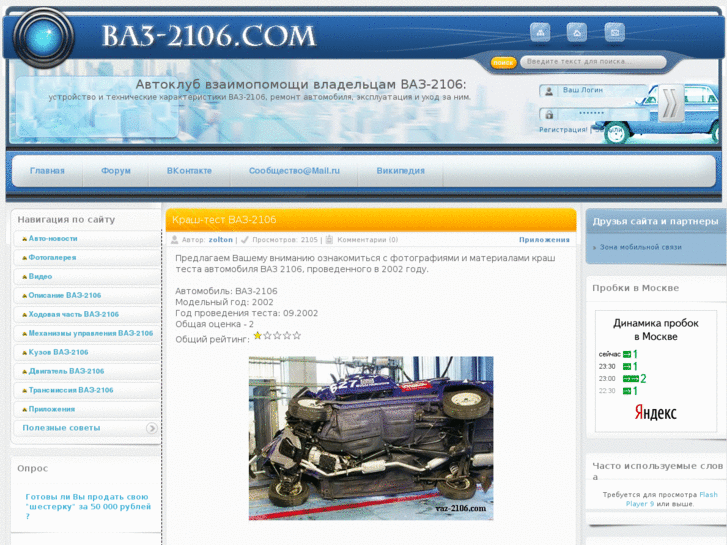Click the envelope contact icon in header
This screenshot has height=545, width=727.
click(614, 32)
